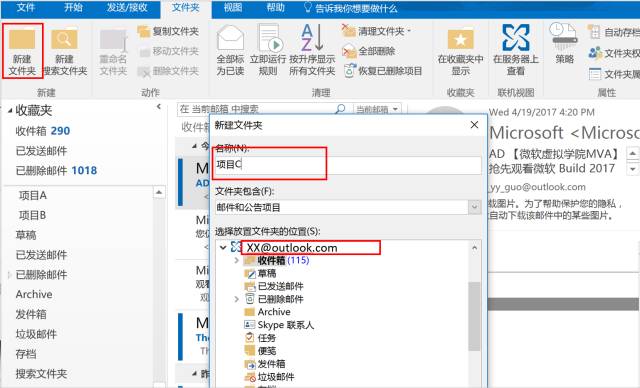Open 已发送邮件 (Sent Items) in Favorites
Screen dimensions: 640x388
[41, 151]
